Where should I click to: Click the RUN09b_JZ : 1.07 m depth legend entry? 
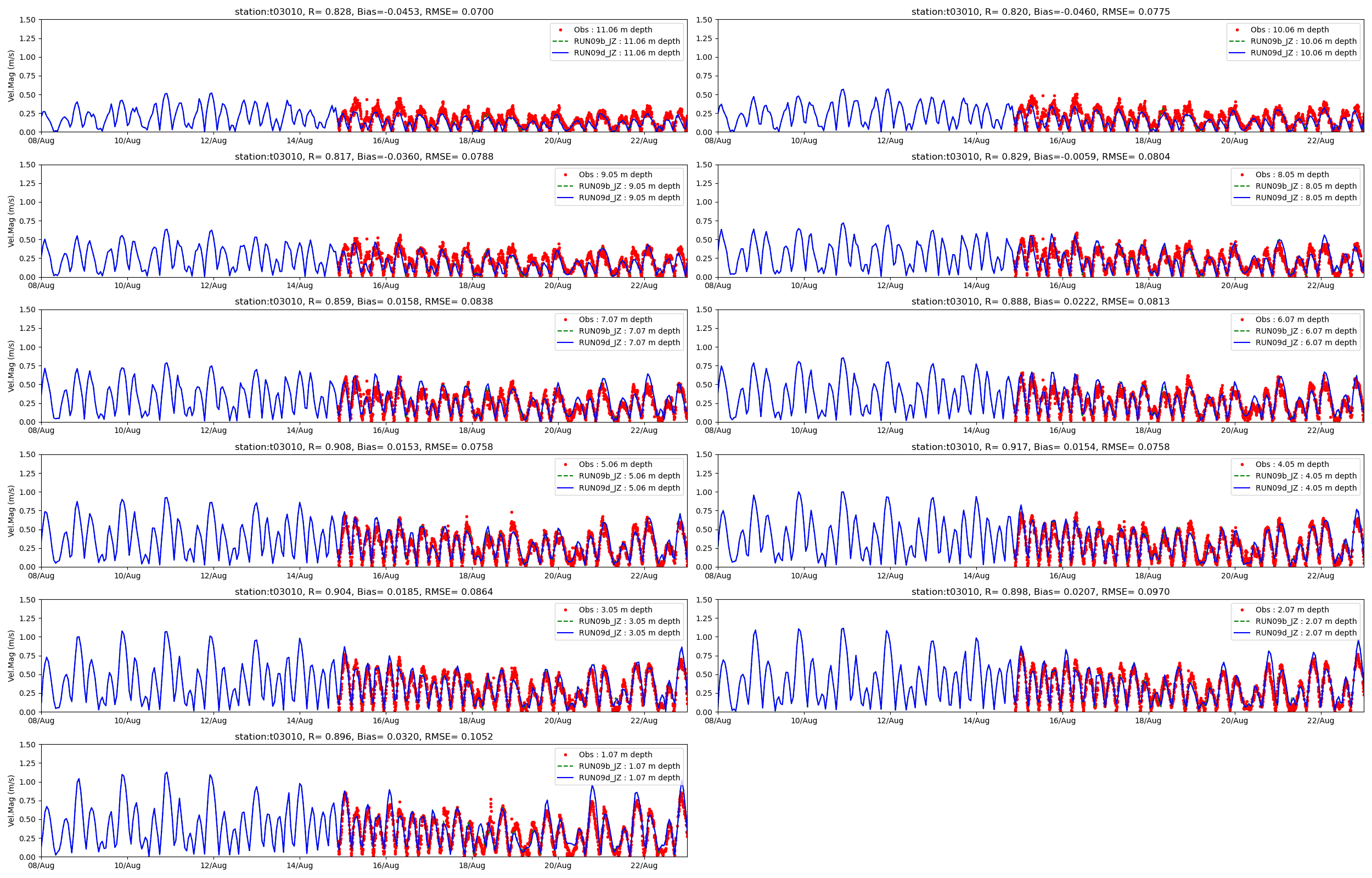629,766
